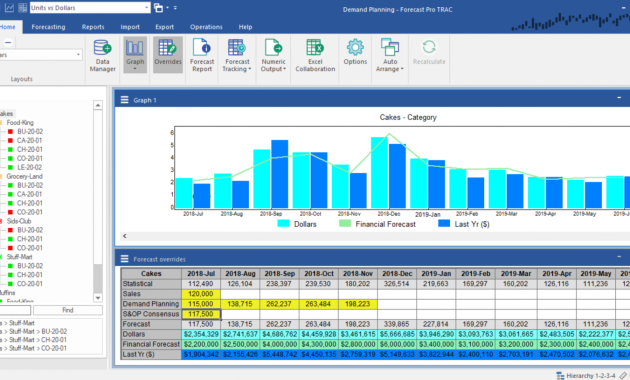Select Last Yr 2018-Oct cell $4,450,135

pyautogui.click(x=319, y=354)
